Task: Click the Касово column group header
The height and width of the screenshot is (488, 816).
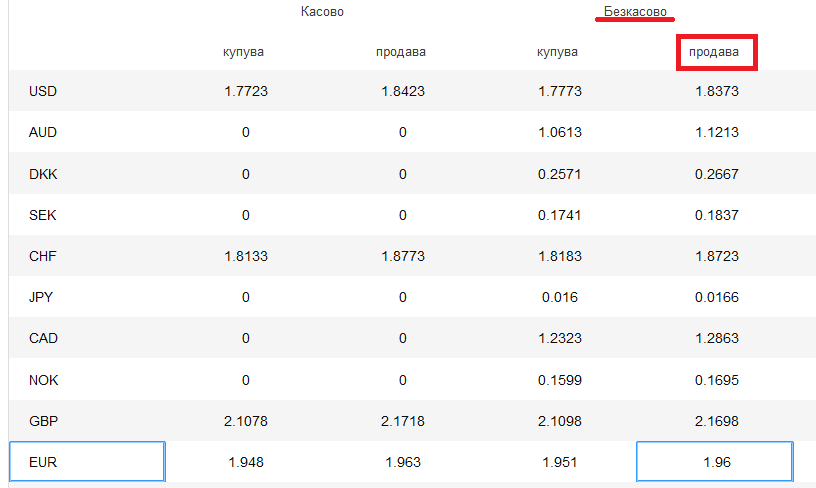Action: (322, 12)
